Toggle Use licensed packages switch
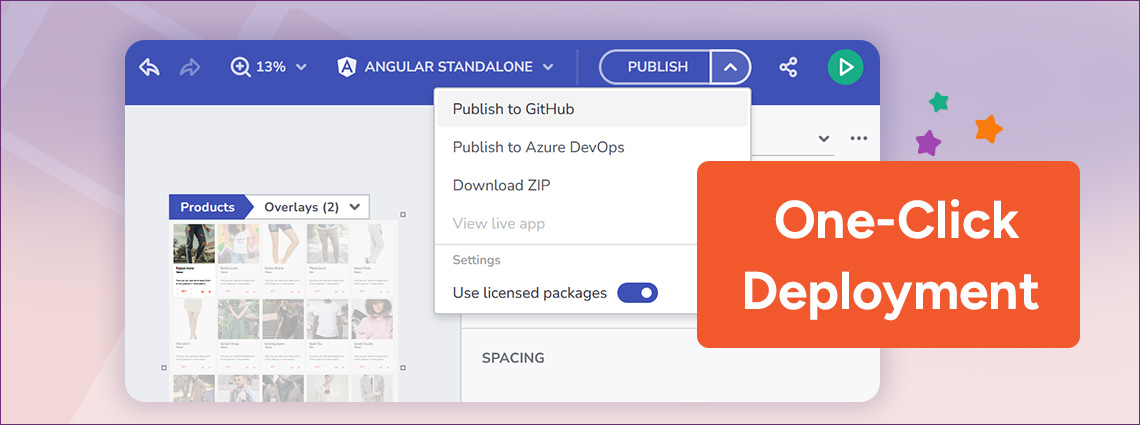 638,293
